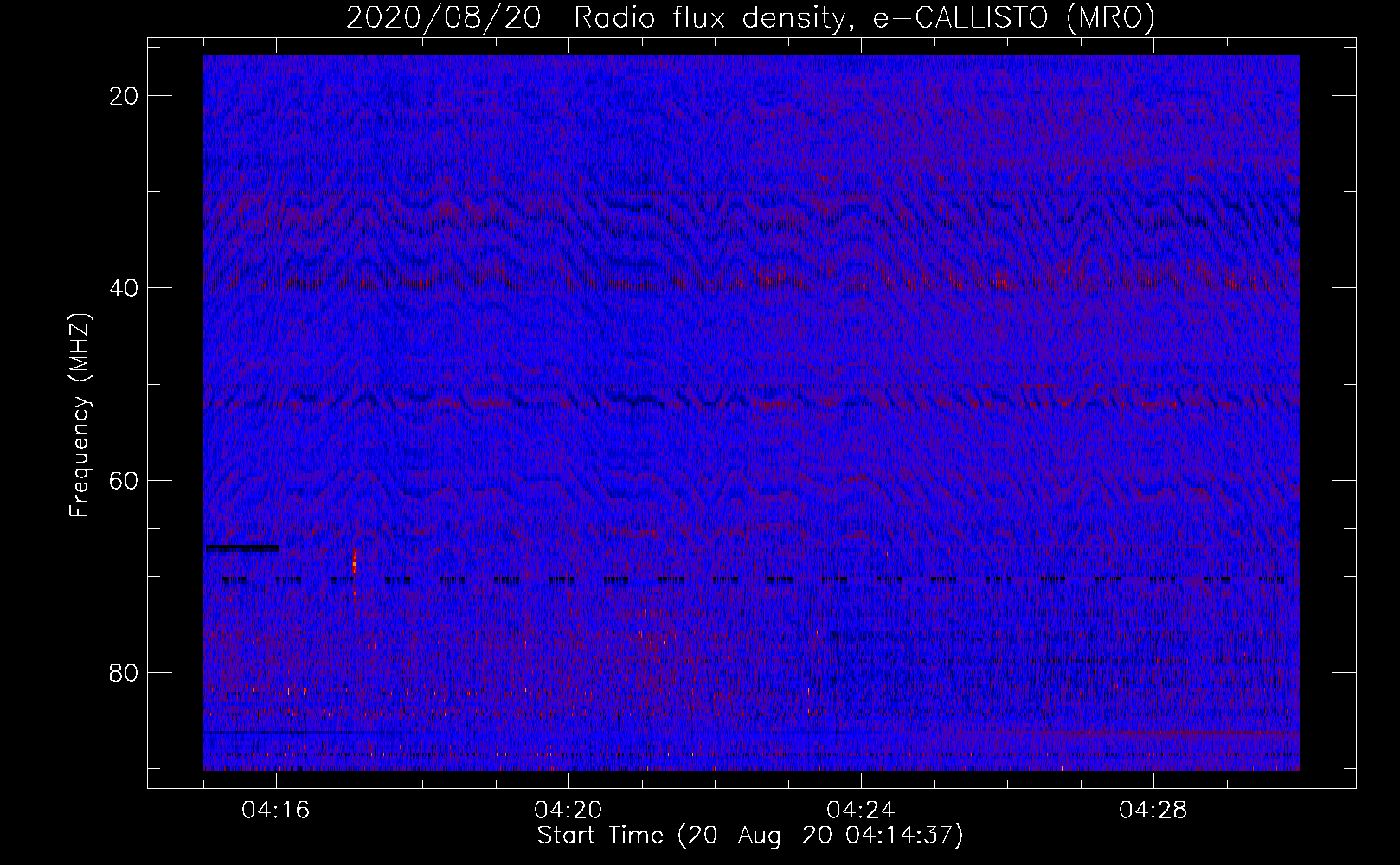Click the "Frequency (MHZ)" y-axis label
1400x865 pixels.
coord(80,415)
